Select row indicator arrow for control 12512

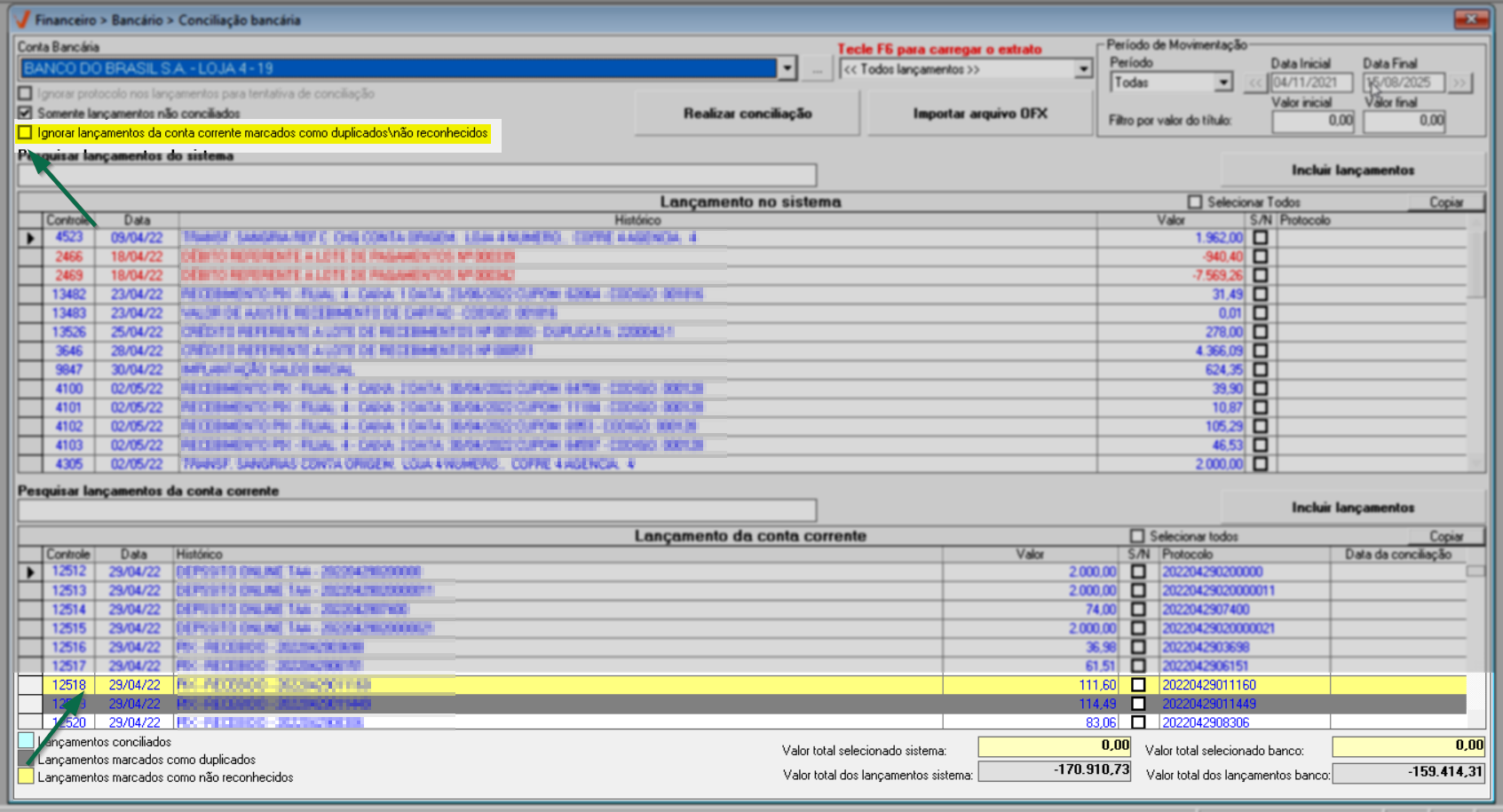30,572
